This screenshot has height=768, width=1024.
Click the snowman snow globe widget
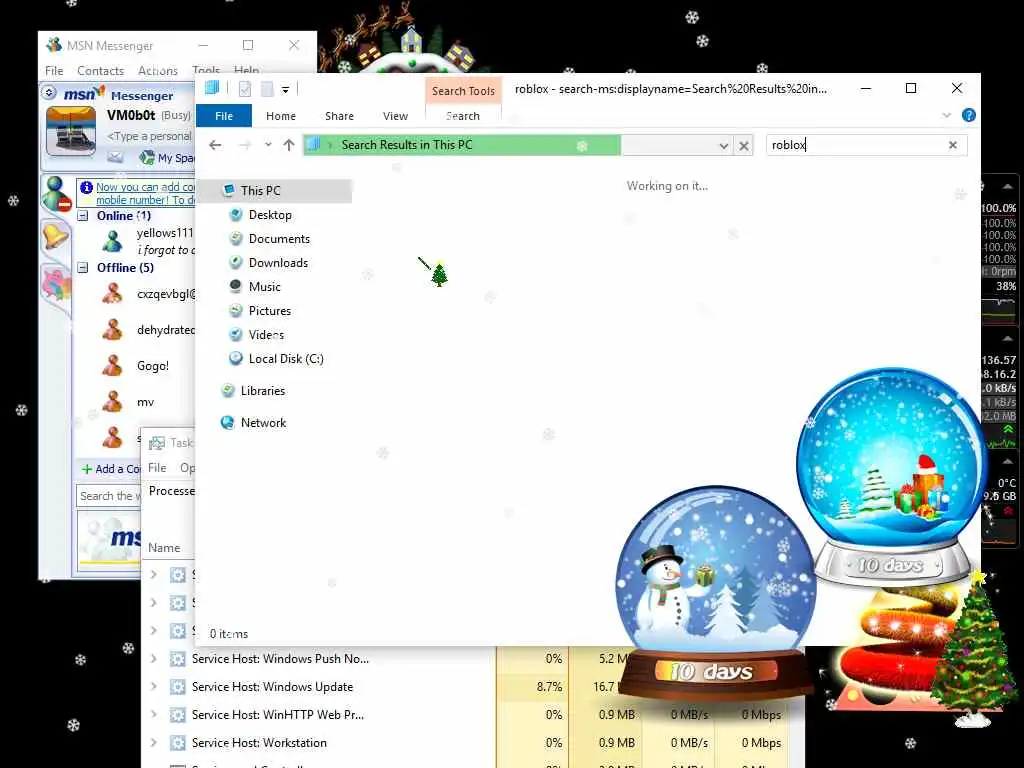click(x=716, y=592)
